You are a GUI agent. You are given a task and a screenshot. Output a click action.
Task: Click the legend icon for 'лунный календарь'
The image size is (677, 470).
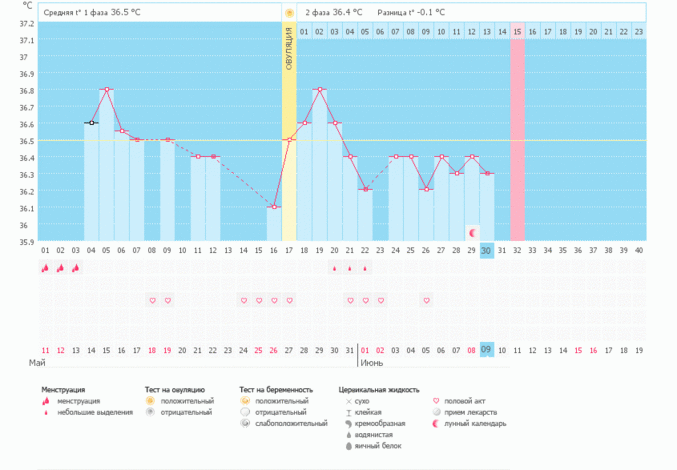435,423
